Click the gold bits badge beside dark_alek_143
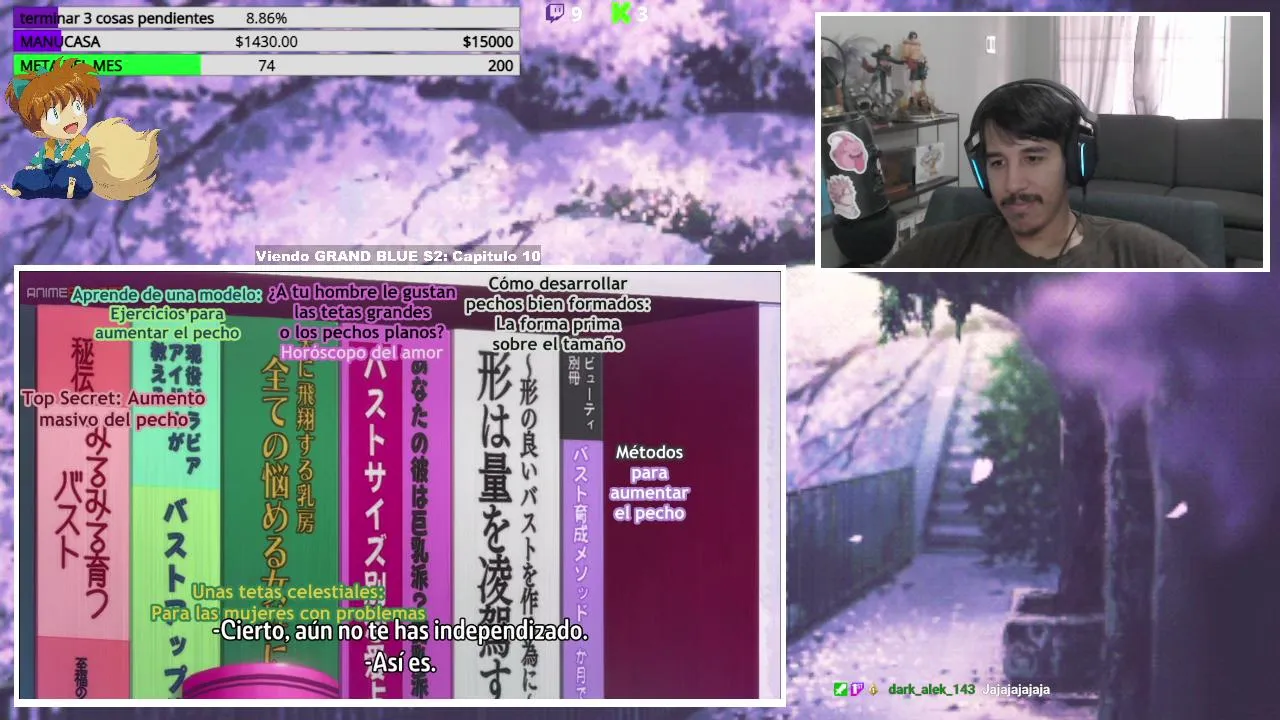Screen dimensions: 1280x720 pyautogui.click(x=873, y=689)
